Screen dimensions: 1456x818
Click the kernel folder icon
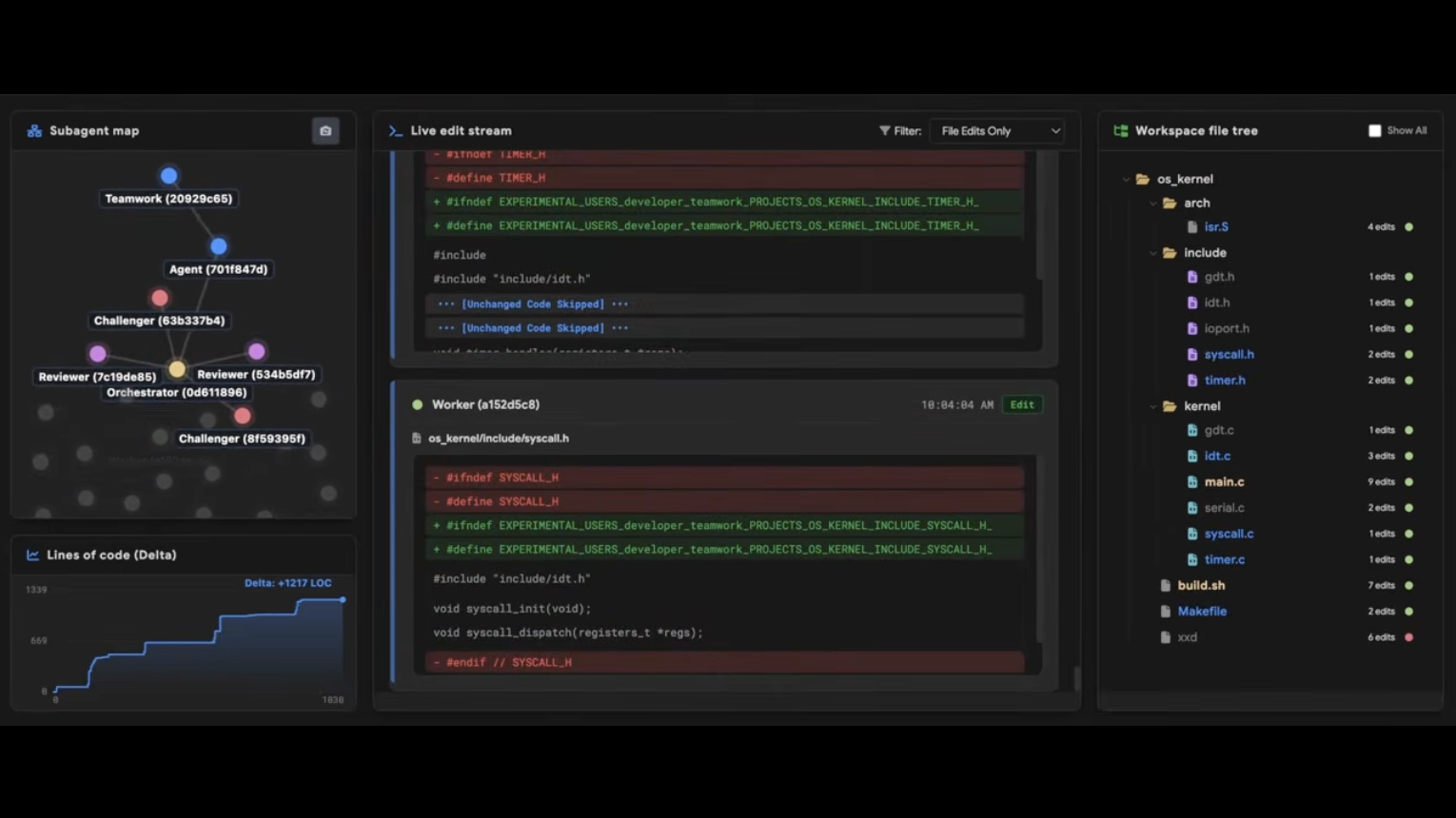click(1170, 406)
